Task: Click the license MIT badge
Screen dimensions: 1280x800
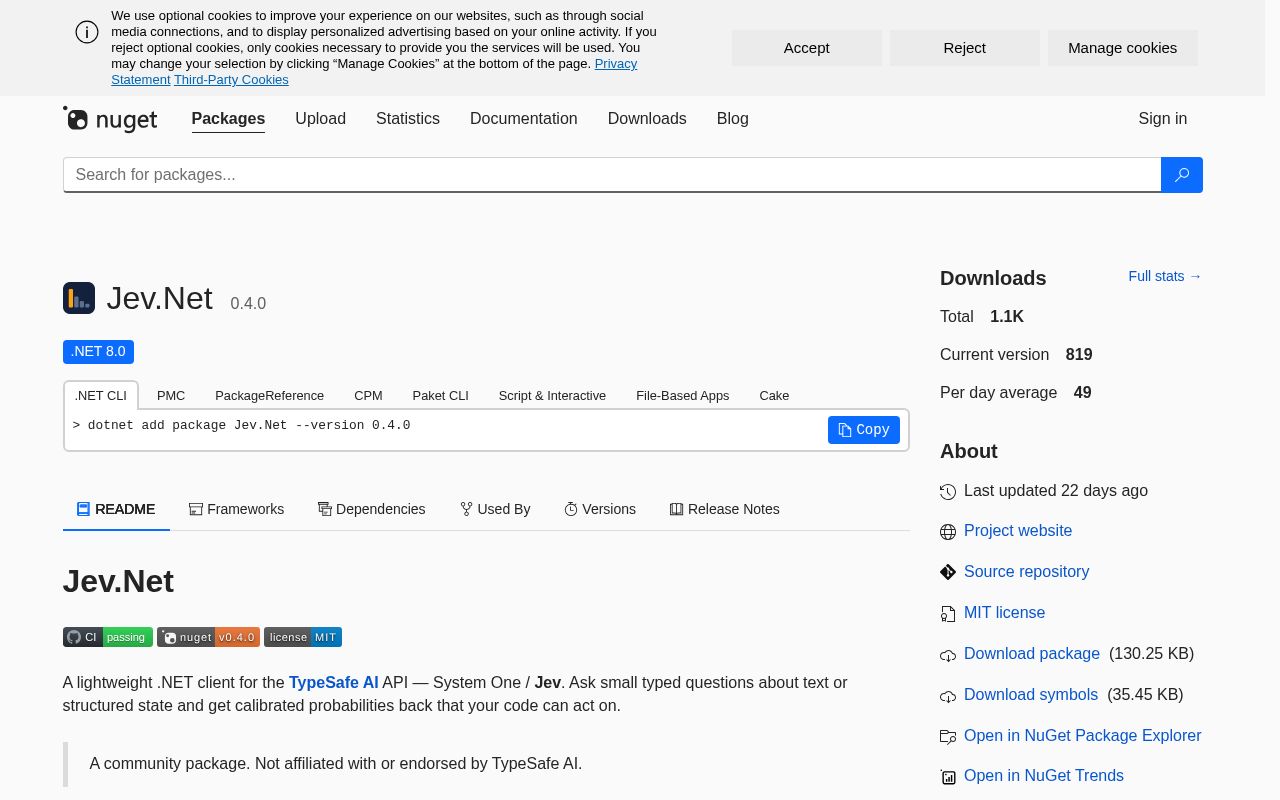Action: pyautogui.click(x=303, y=637)
